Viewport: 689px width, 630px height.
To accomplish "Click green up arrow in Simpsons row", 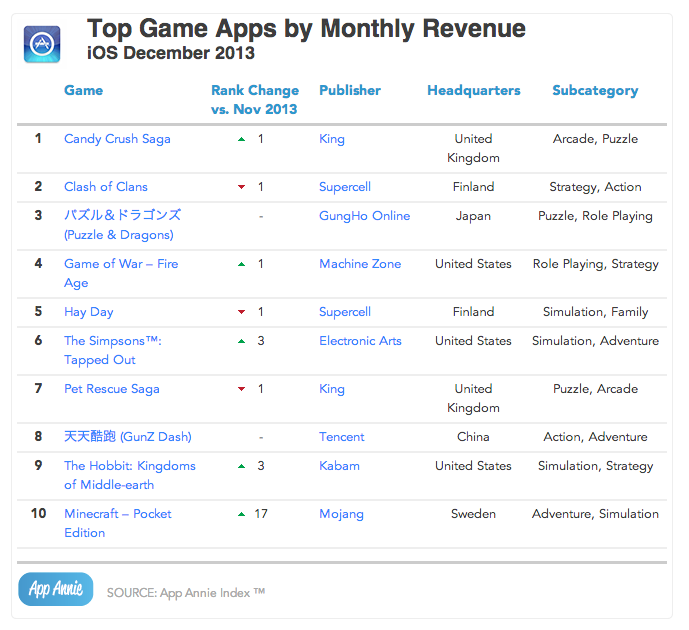I will pos(241,341).
